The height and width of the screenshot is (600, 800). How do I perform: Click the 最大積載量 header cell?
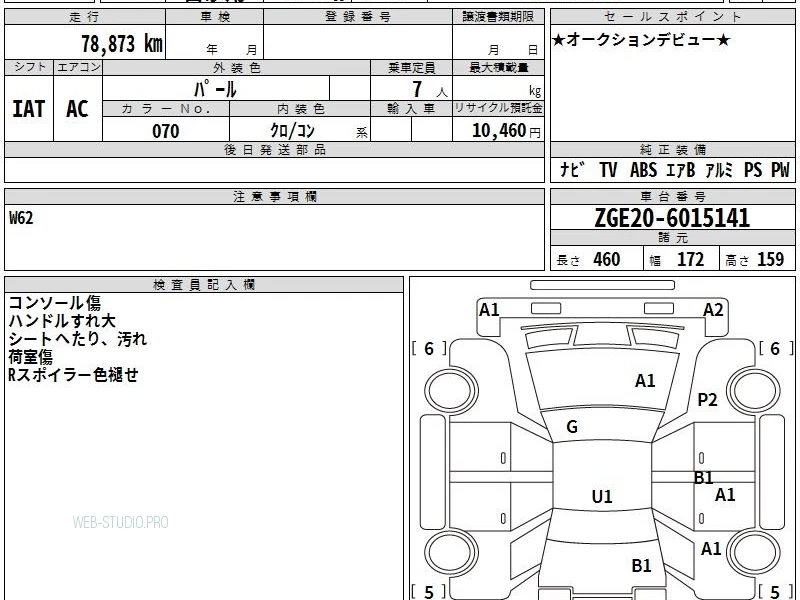point(498,67)
